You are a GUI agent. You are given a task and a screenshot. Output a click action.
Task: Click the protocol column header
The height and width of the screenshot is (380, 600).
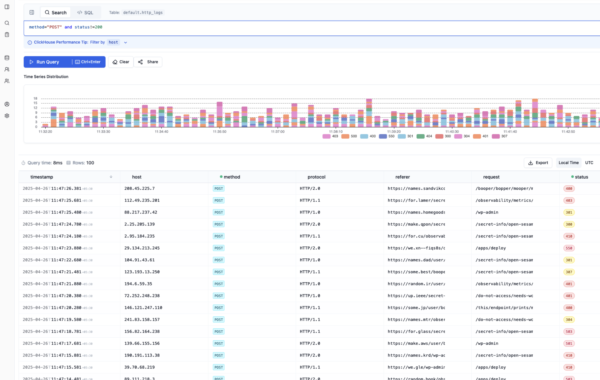[316, 177]
